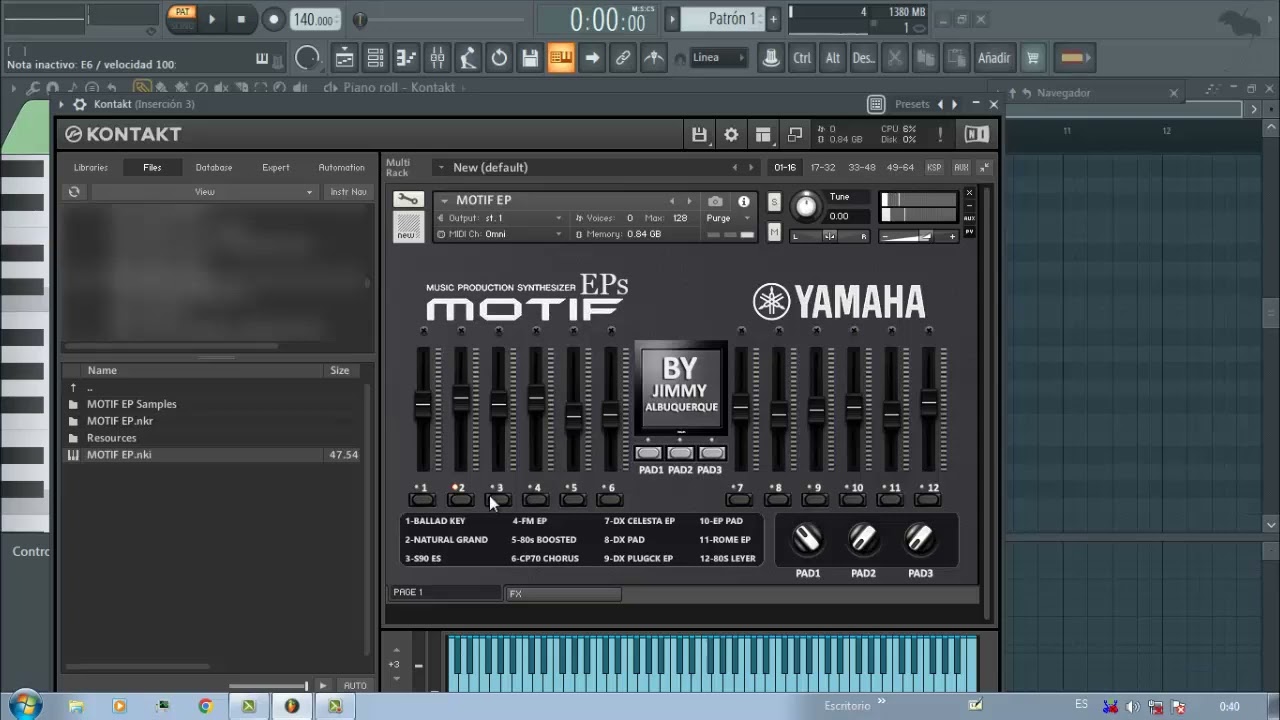Collapse the MOTIF EP instrument header arrow
Screen dimensions: 1280x720
444,201
